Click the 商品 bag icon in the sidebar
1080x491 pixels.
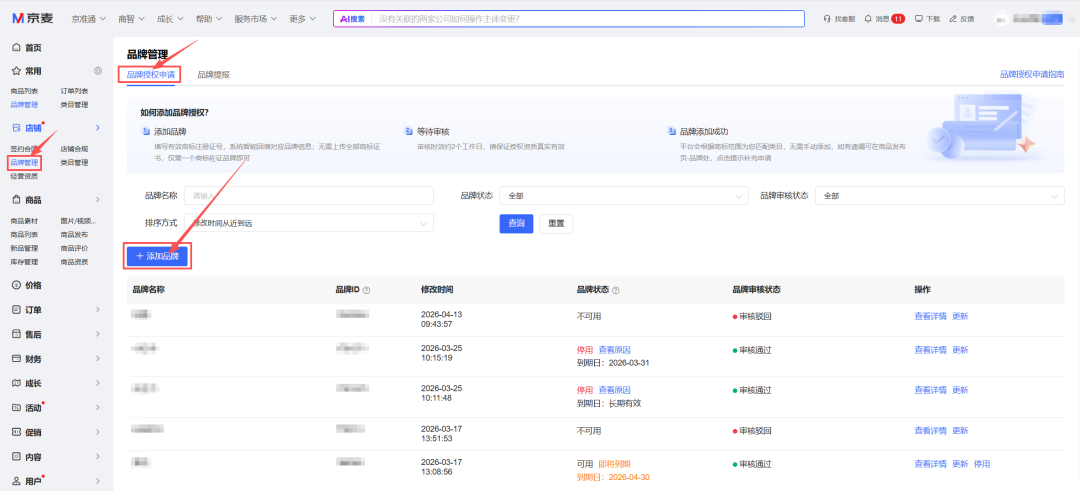(x=17, y=200)
